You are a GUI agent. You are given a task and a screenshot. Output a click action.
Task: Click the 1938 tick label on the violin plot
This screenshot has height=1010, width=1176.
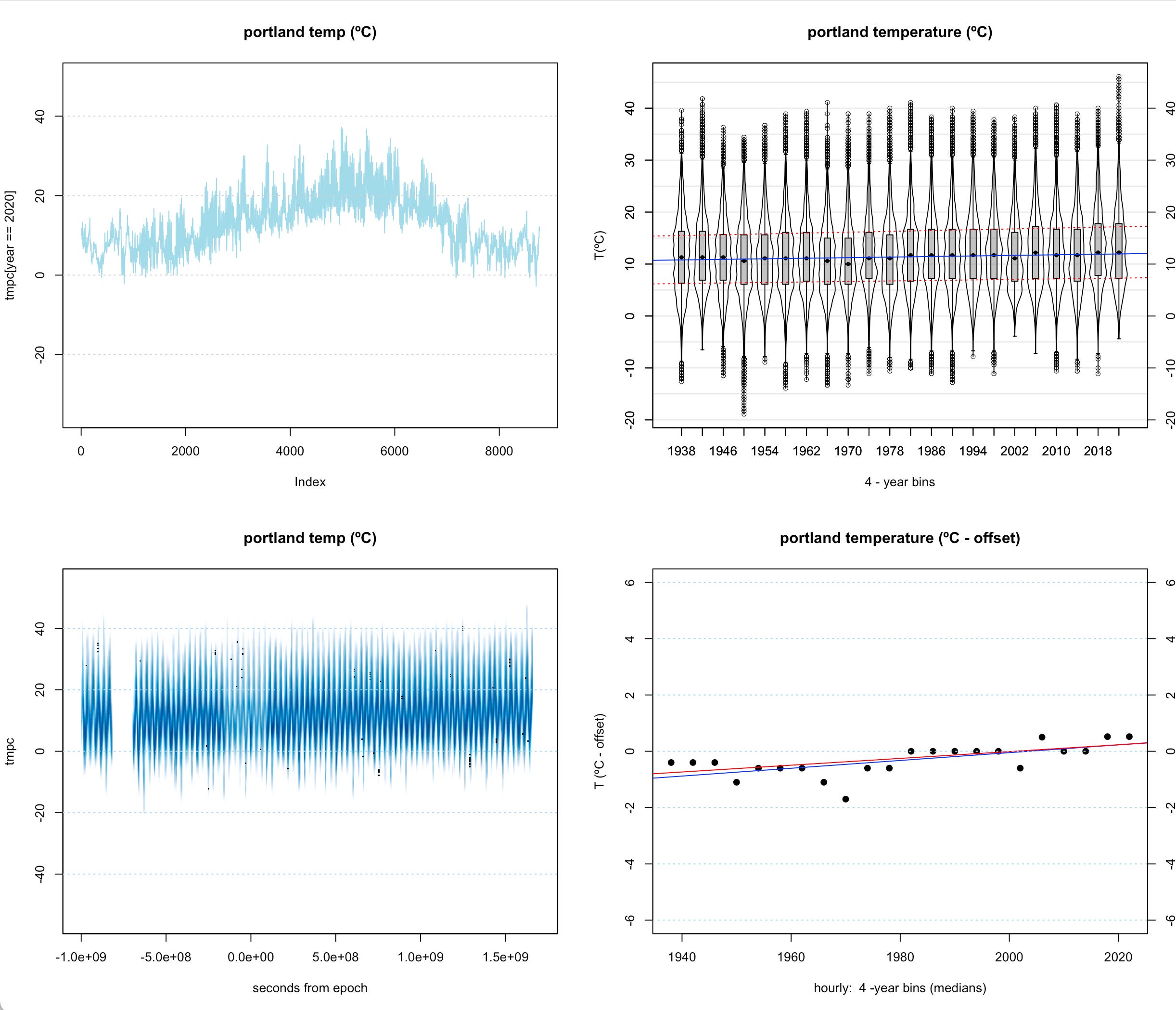tap(681, 452)
